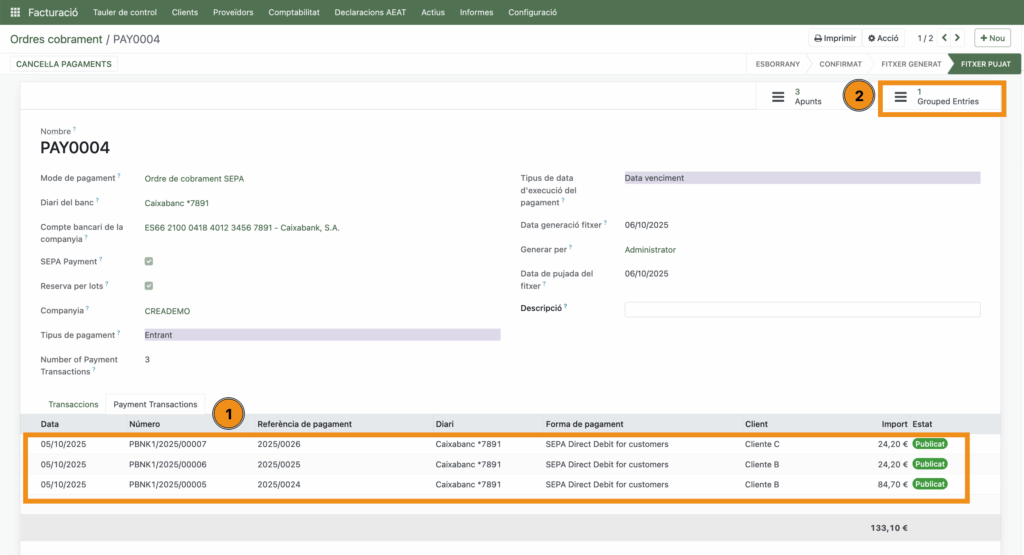The height and width of the screenshot is (555, 1024).
Task: Open Tipus de pagament Entrant dropdown
Action: 321,335
